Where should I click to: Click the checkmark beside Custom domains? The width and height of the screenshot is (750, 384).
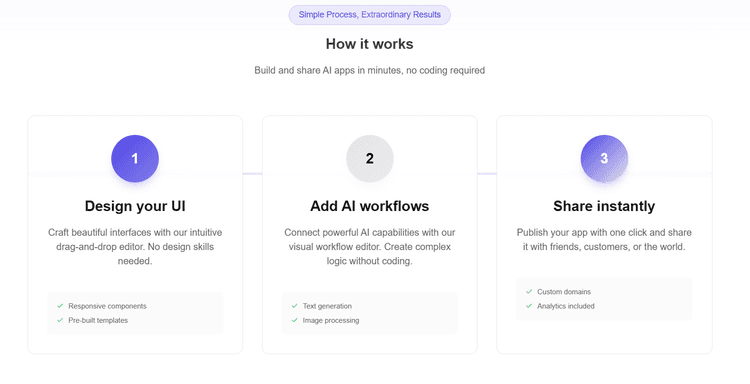coord(529,291)
